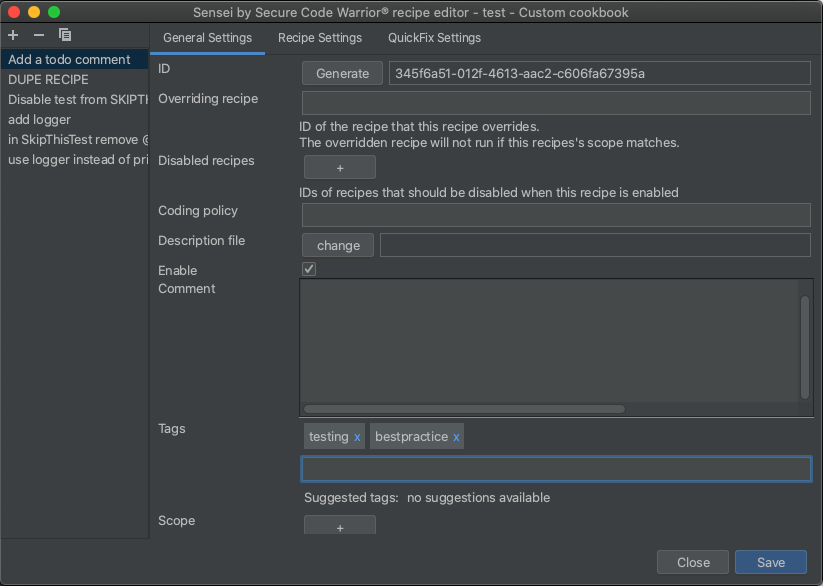Select the 'add logger' recipe
823x586 pixels.
(x=75, y=119)
